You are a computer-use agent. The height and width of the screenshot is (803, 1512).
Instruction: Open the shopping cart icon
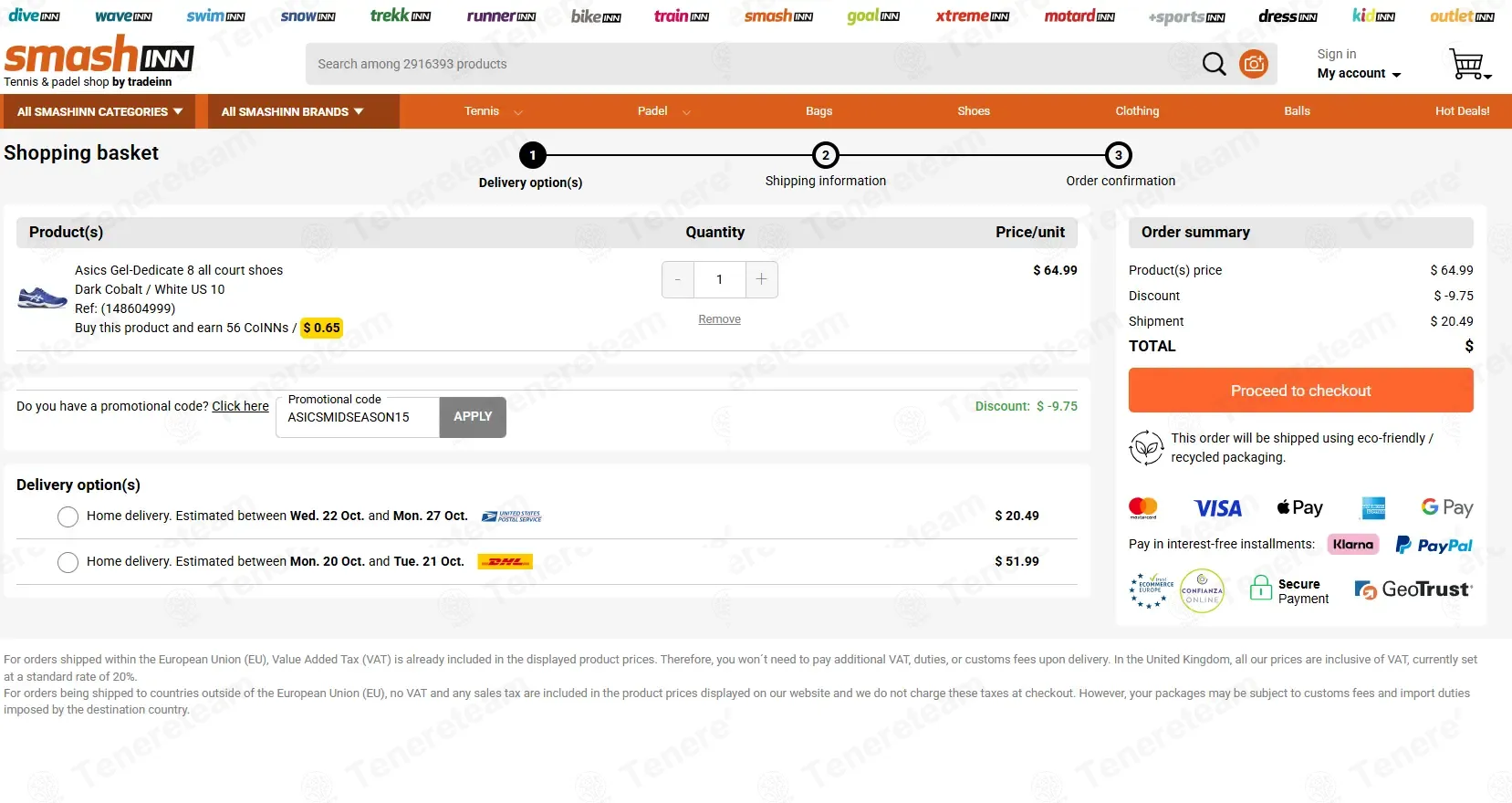coord(1468,64)
